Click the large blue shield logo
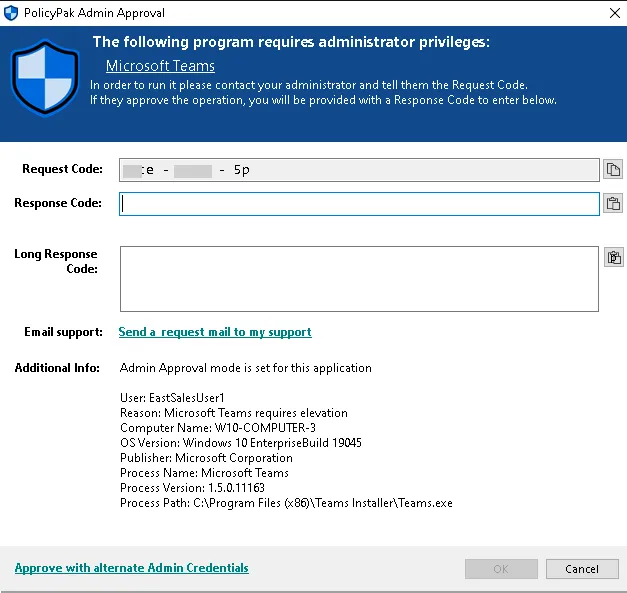Viewport: 627px width, 593px height. click(x=45, y=77)
